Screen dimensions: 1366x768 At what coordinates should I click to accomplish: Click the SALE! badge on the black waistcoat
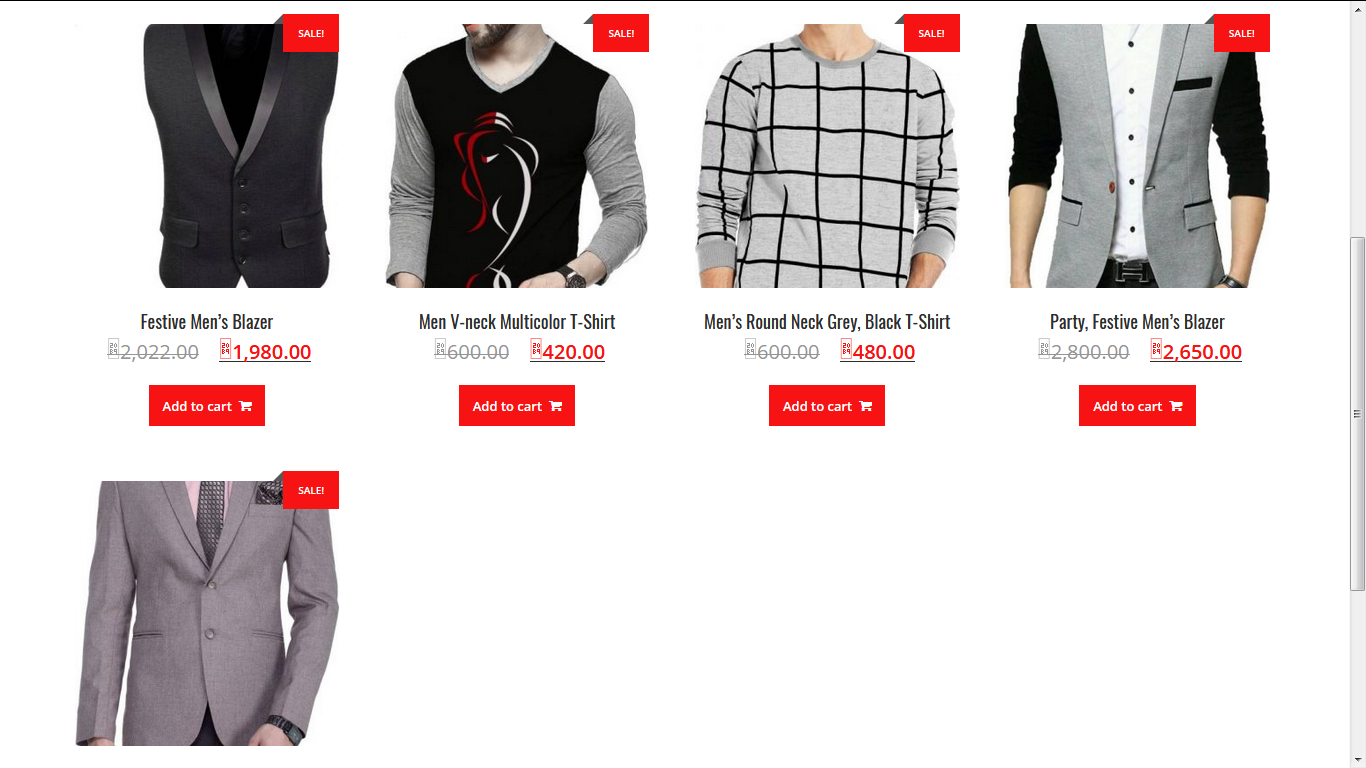[x=311, y=33]
